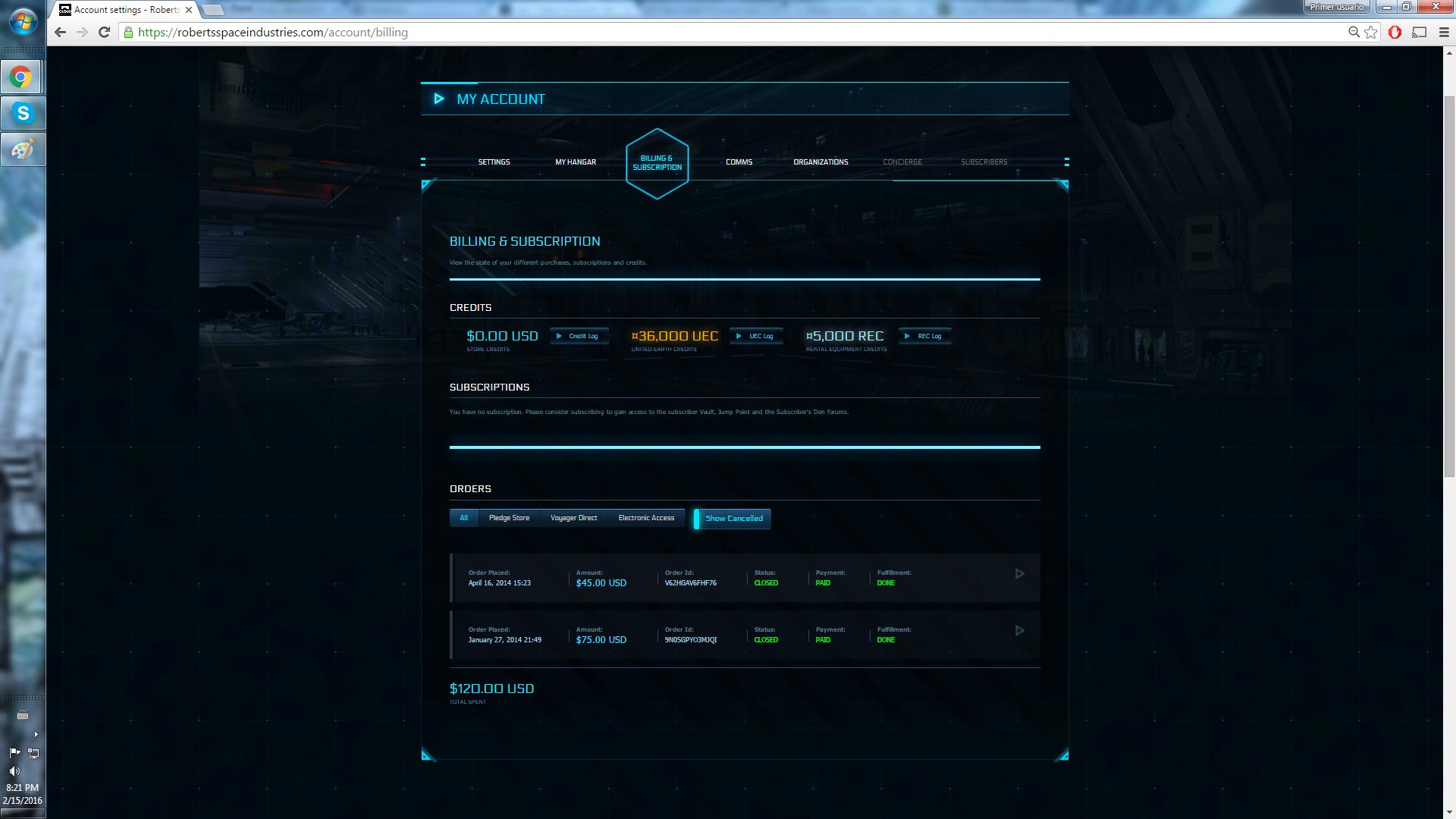The width and height of the screenshot is (1456, 819).
Task: Click the 36,000 UEC balance
Action: pyautogui.click(x=675, y=336)
